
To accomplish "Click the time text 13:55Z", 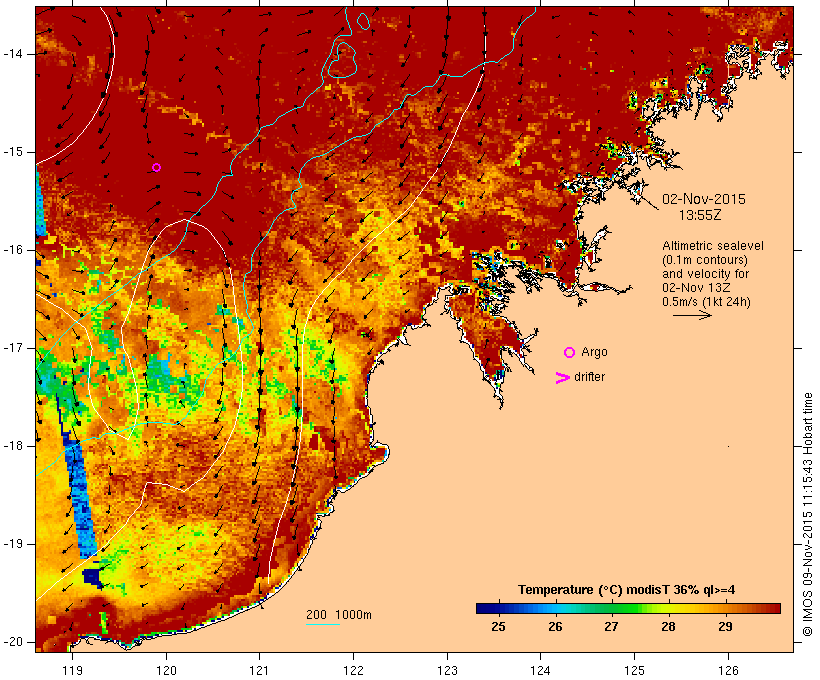I will pyautogui.click(x=700, y=215).
